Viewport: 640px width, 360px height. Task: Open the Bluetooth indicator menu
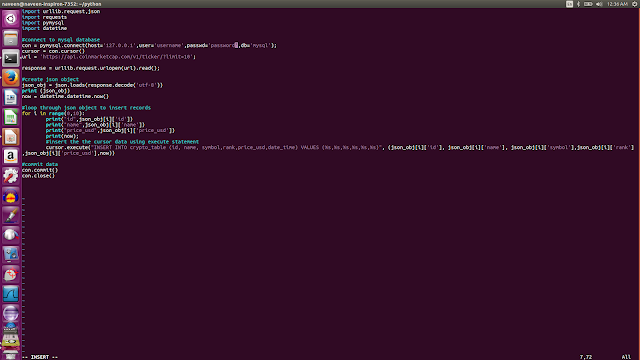tap(578, 4)
